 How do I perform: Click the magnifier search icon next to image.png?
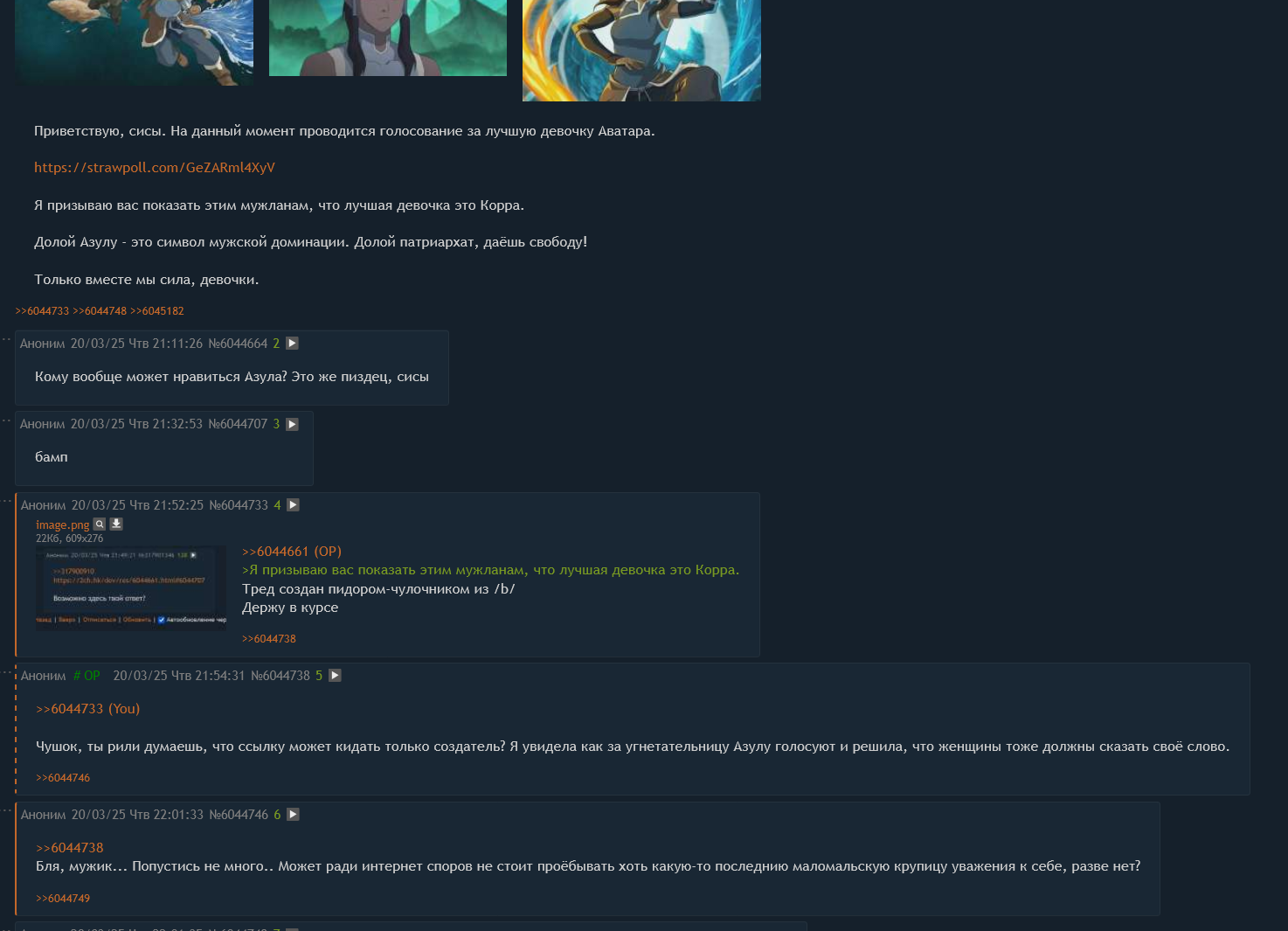tap(100, 525)
